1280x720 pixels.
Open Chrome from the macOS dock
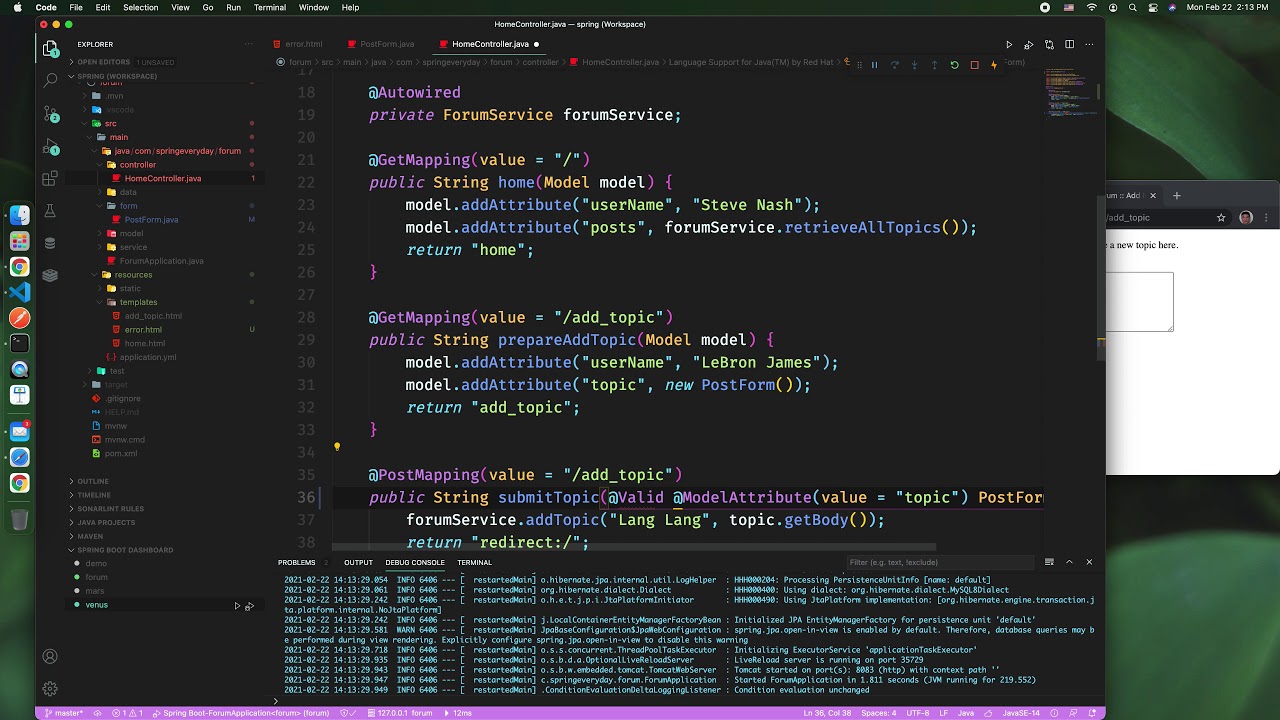point(20,267)
